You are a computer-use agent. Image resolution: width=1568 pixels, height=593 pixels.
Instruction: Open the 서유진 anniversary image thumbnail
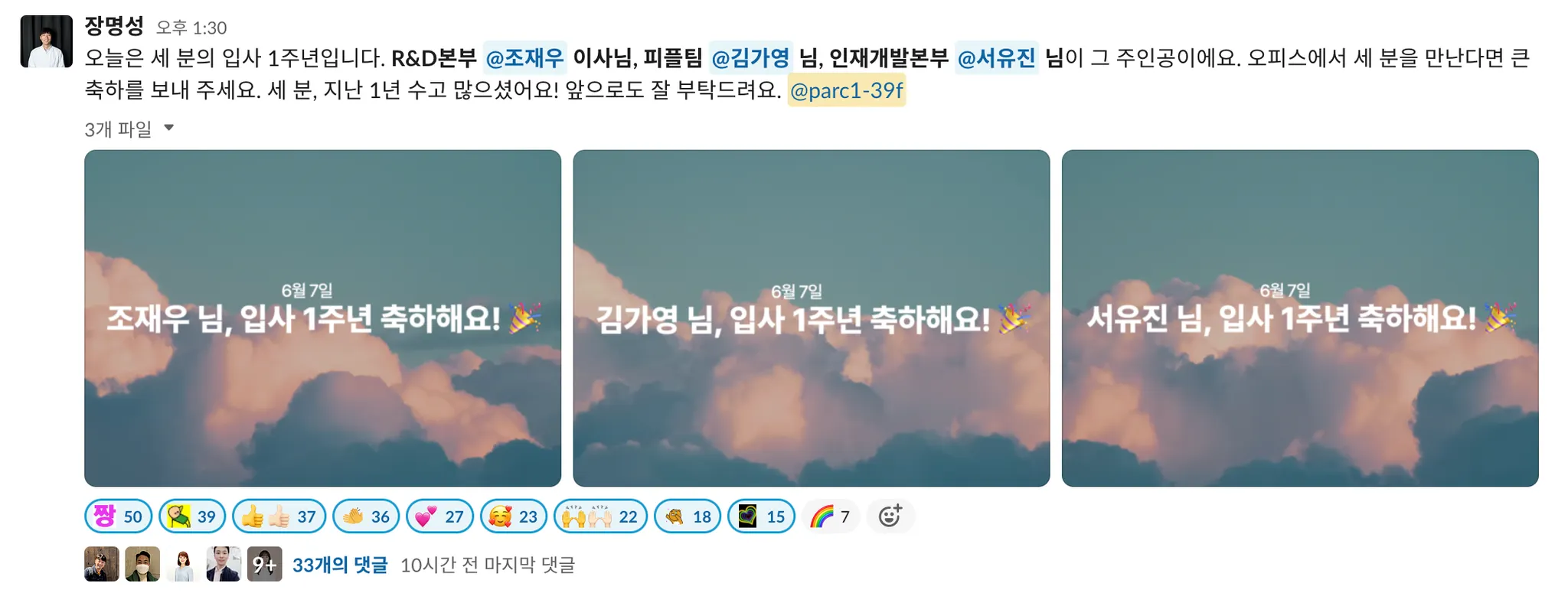(x=1300, y=318)
